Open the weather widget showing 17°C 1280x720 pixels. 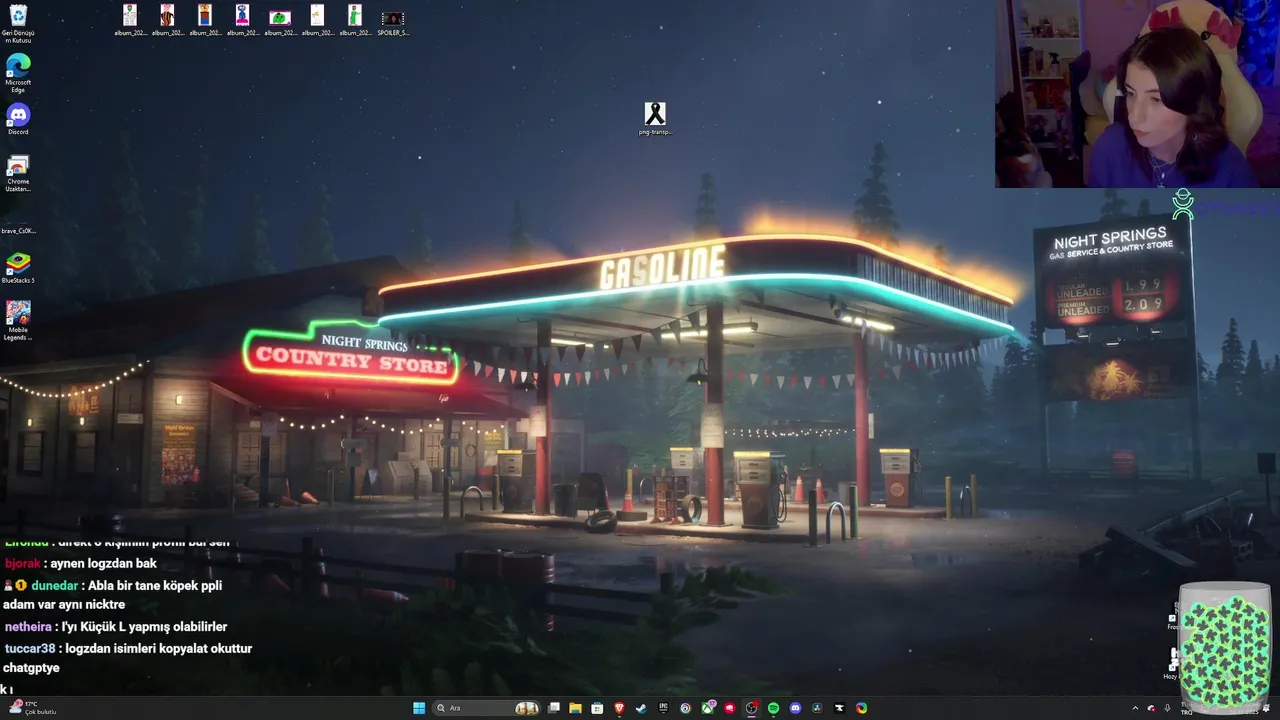32,708
